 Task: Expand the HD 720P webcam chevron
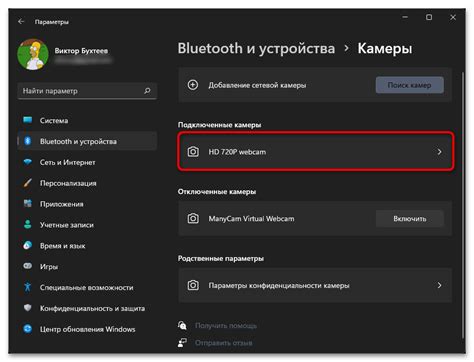point(439,152)
